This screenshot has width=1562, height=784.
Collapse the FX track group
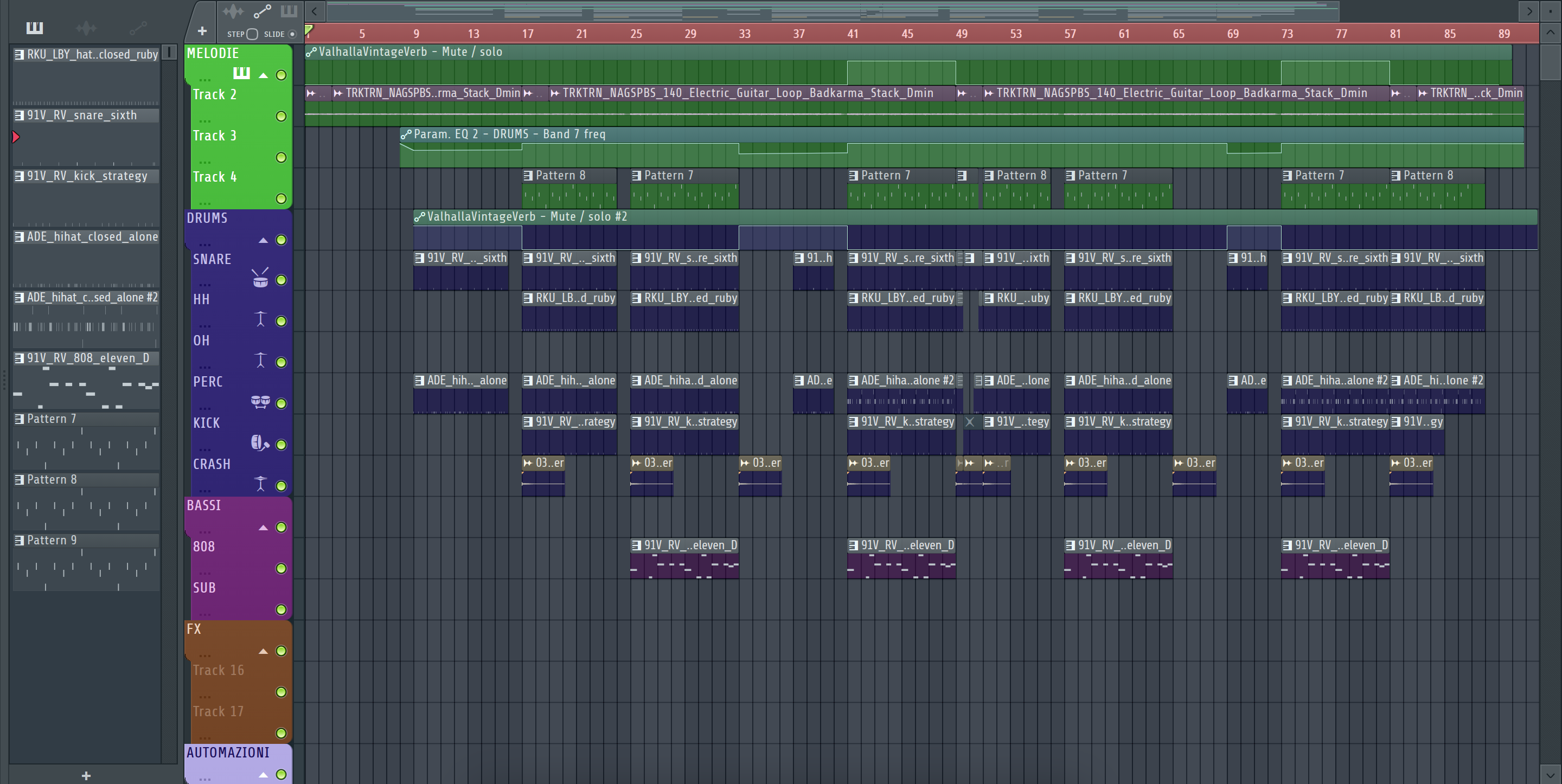pyautogui.click(x=263, y=651)
